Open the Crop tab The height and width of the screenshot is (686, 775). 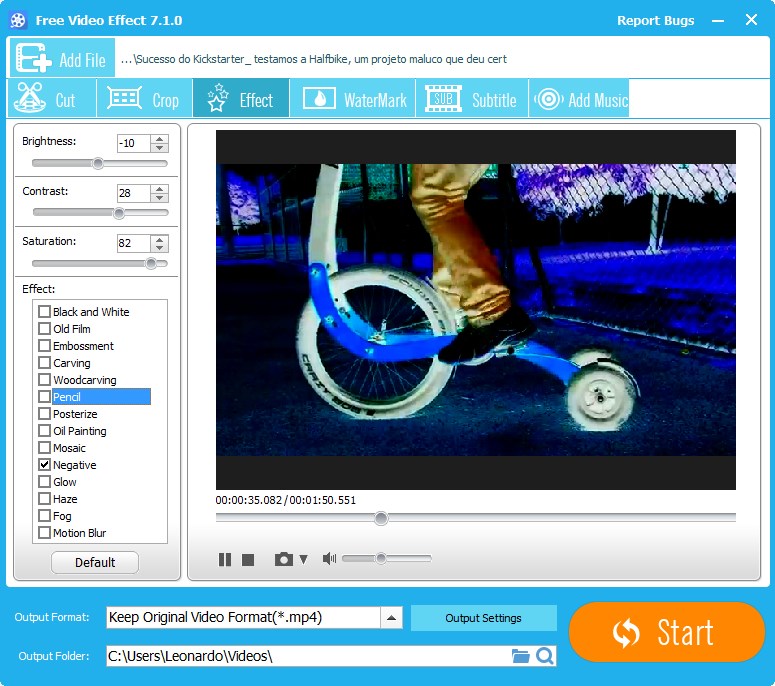144,98
